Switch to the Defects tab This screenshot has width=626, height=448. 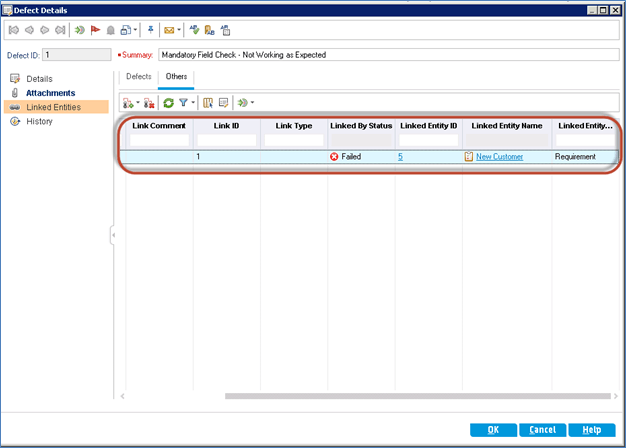tap(138, 76)
